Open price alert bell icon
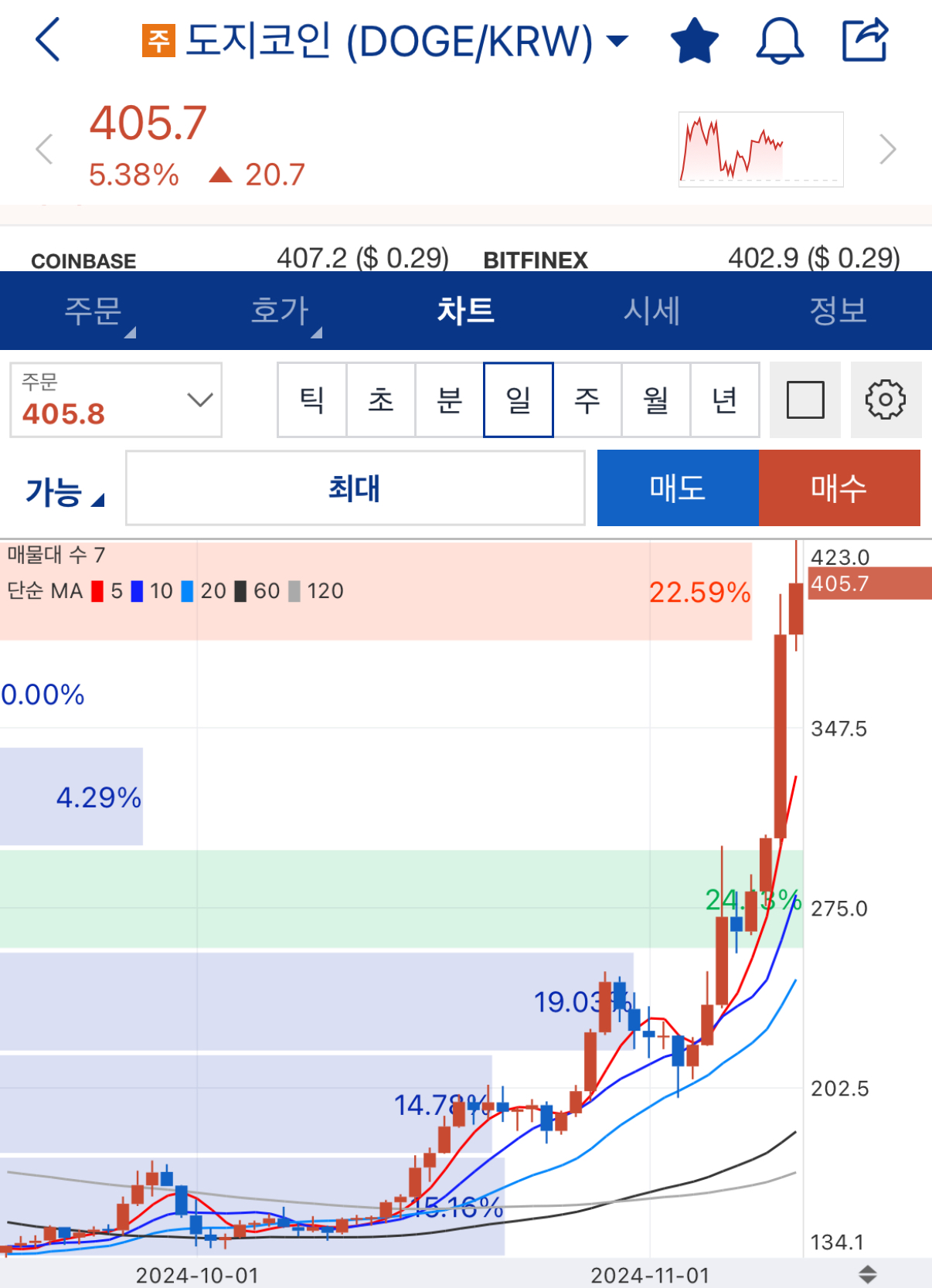The width and height of the screenshot is (932, 1288). 779,40
